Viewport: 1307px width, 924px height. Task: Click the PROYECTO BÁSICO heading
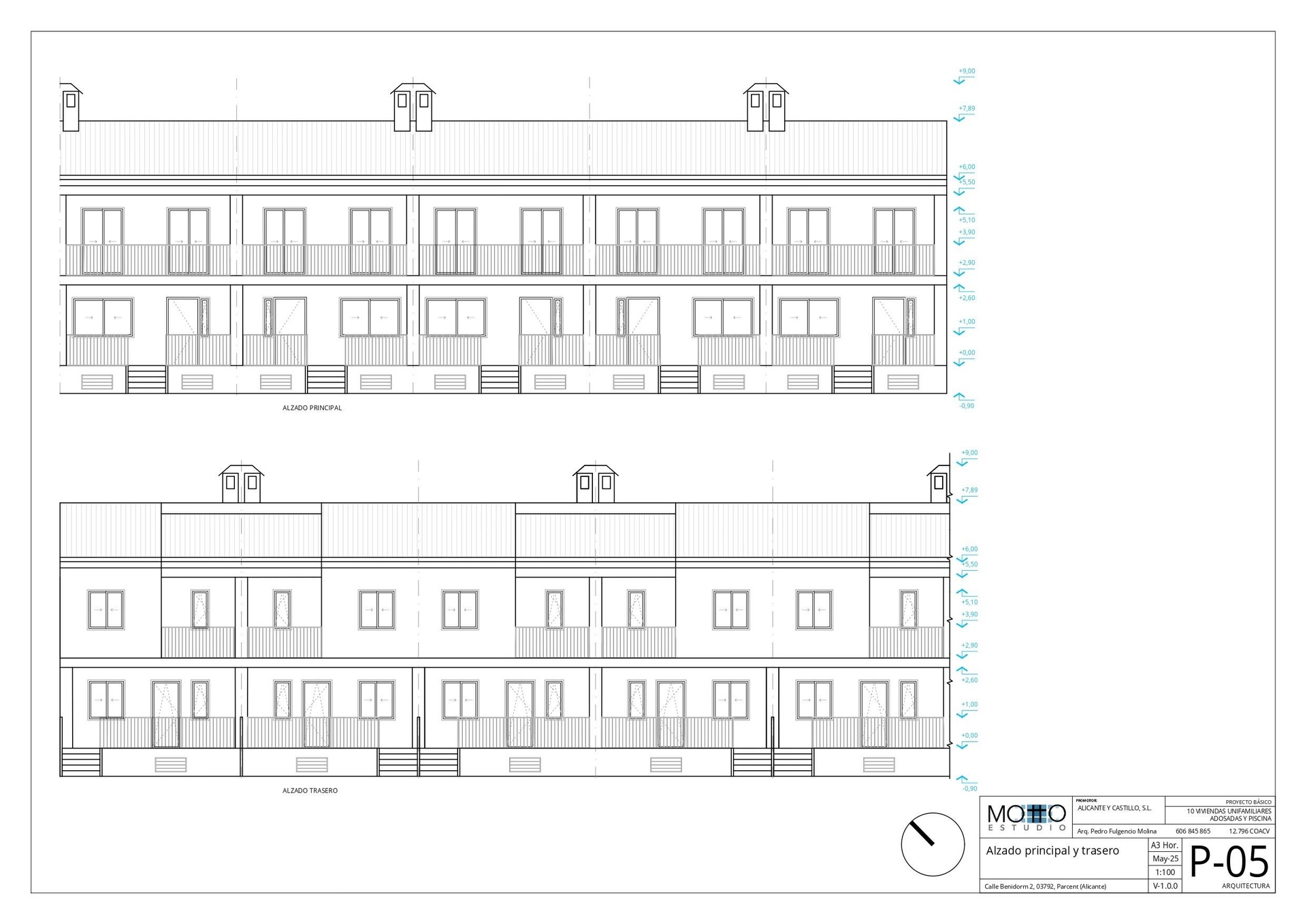1248,802
